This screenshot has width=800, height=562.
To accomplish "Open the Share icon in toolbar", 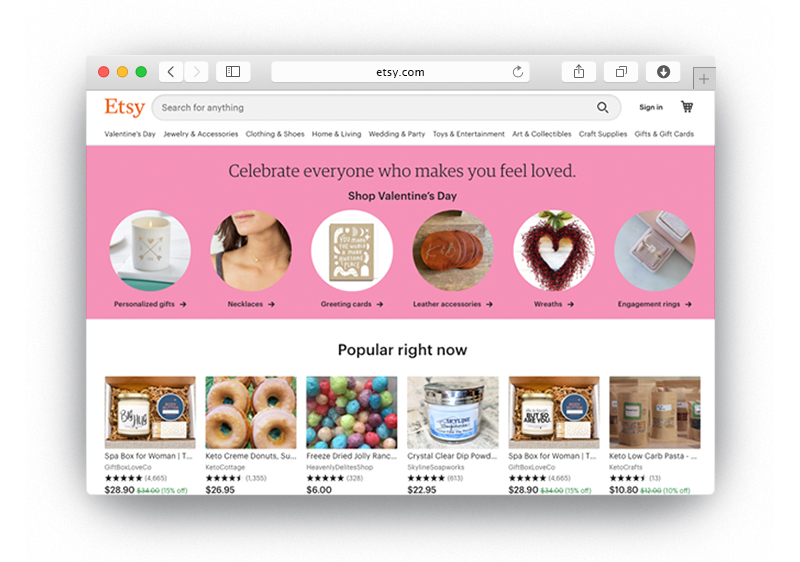I will point(579,72).
